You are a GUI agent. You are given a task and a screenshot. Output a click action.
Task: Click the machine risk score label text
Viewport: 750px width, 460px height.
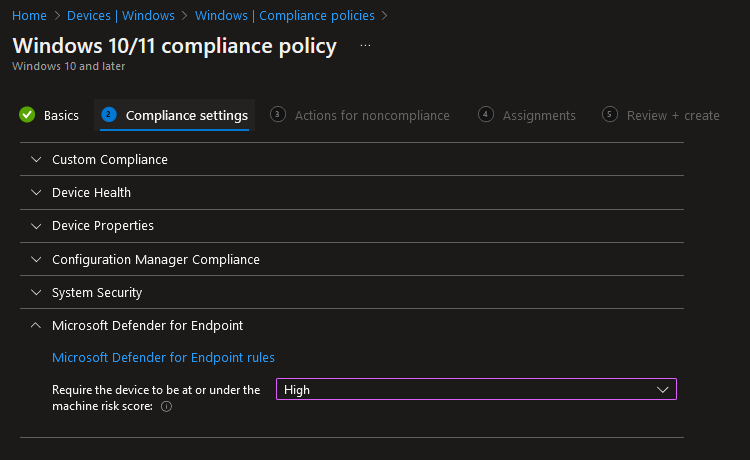tap(156, 398)
